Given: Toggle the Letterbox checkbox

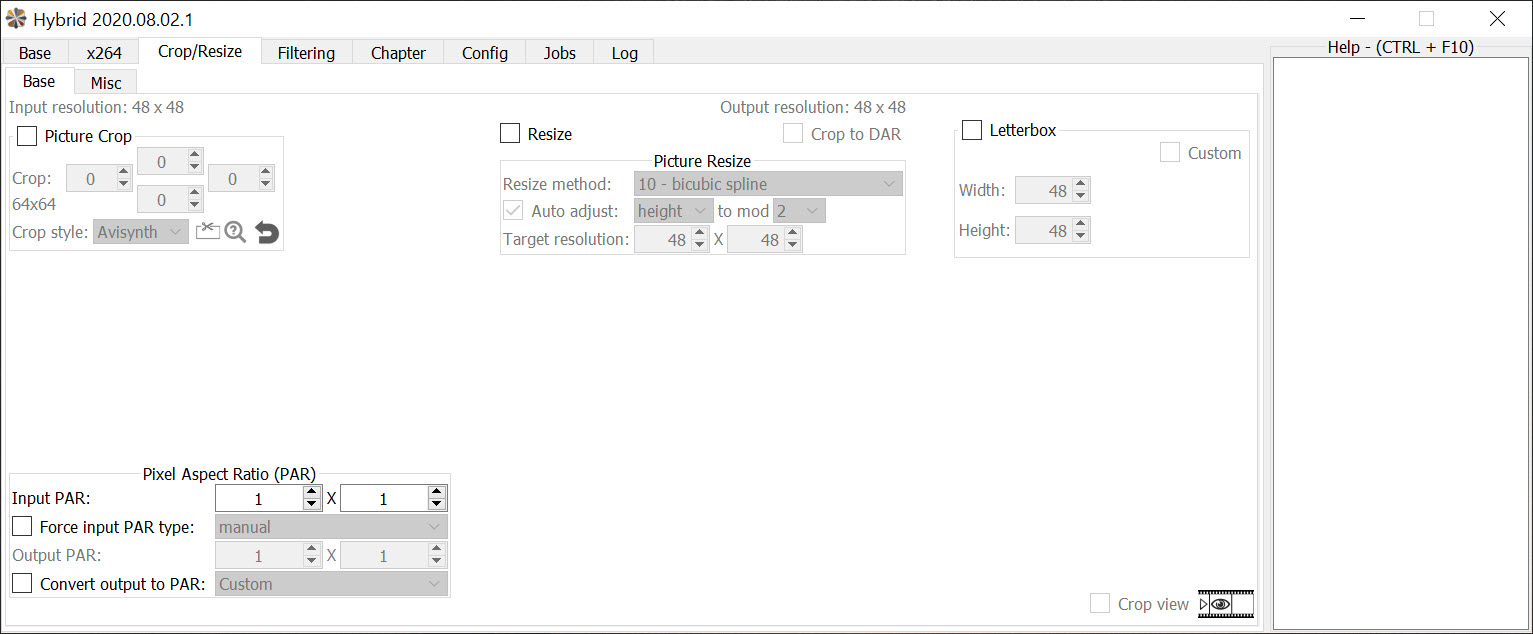Looking at the screenshot, I should point(971,130).
